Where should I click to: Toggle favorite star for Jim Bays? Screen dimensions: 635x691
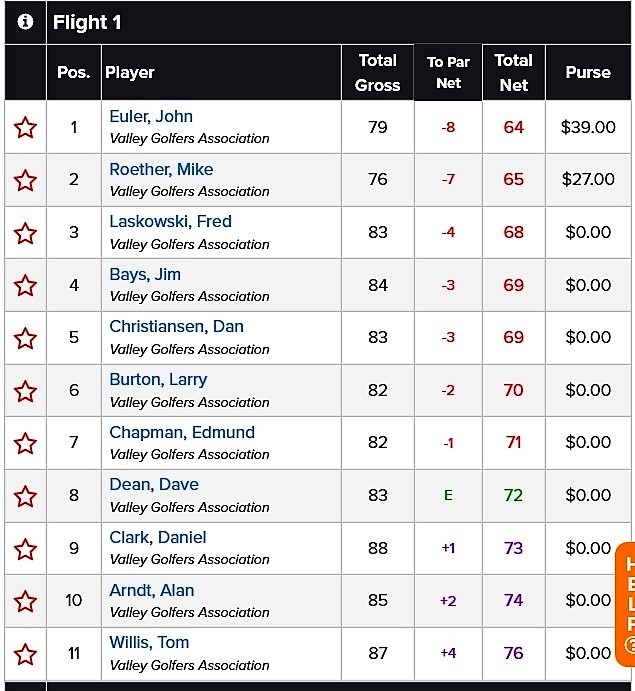25,285
